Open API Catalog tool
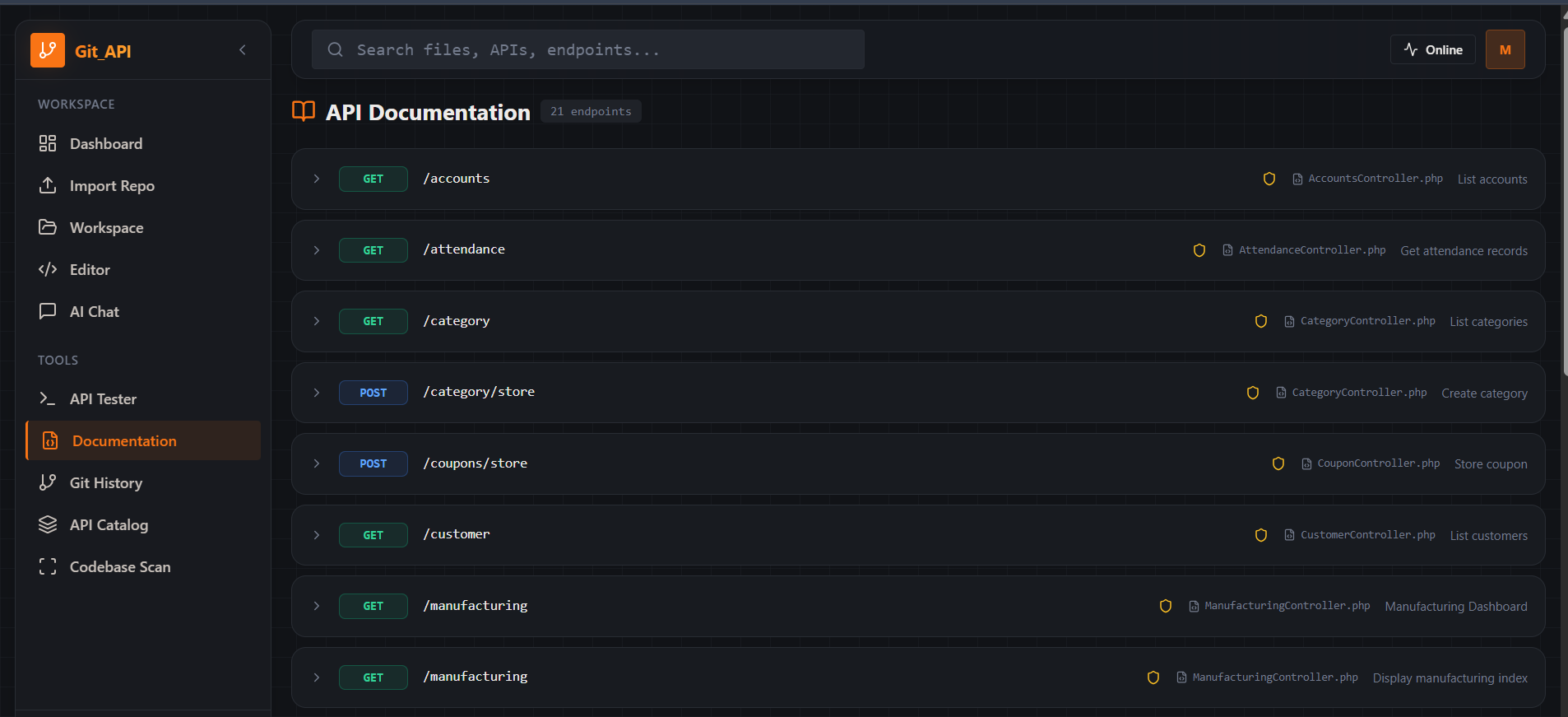The image size is (1568, 717). coord(143,525)
